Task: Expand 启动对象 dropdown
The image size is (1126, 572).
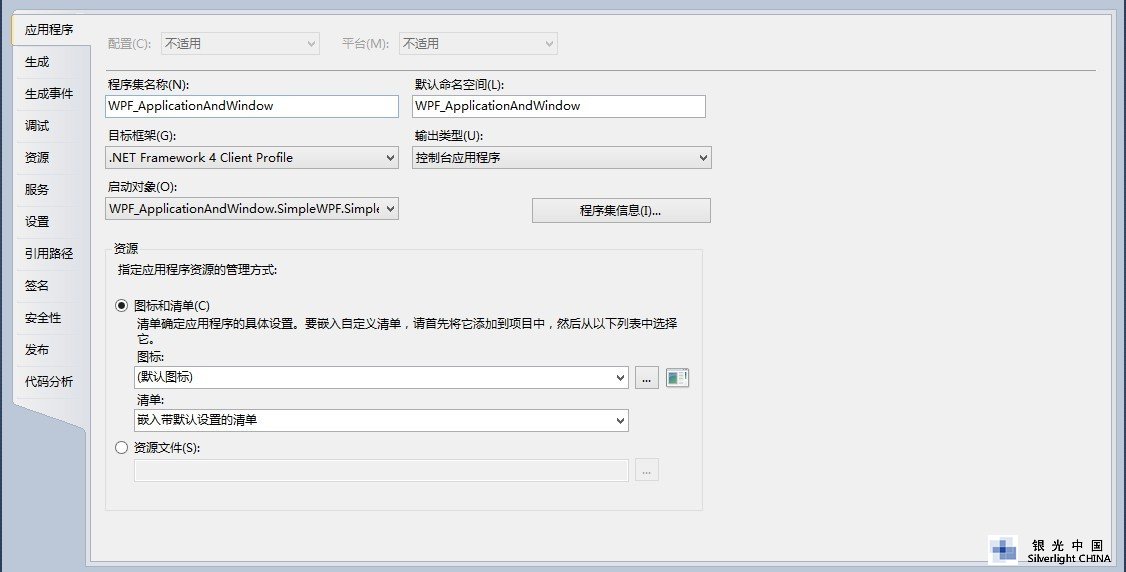Action: click(x=251, y=209)
